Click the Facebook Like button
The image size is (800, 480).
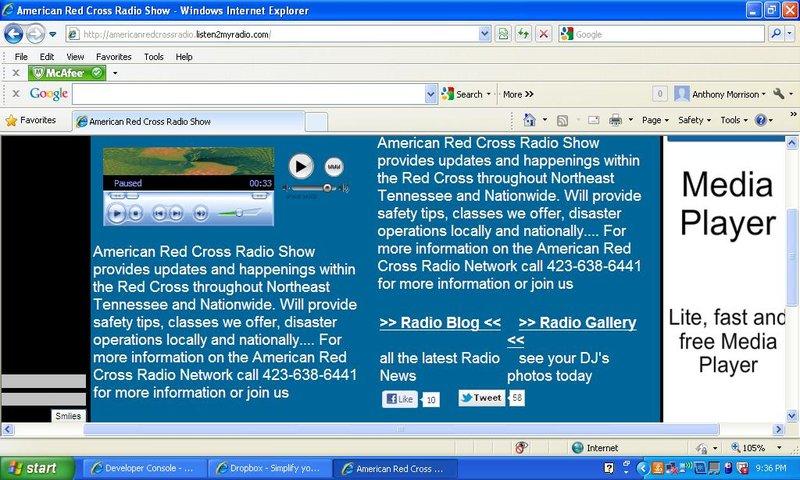click(x=400, y=399)
